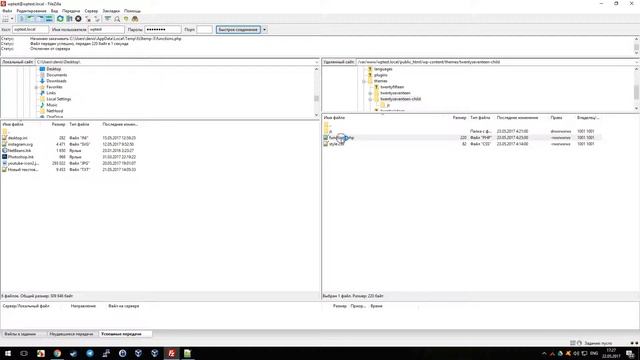Open the Вид menu
640x360 pixels.
(54, 11)
